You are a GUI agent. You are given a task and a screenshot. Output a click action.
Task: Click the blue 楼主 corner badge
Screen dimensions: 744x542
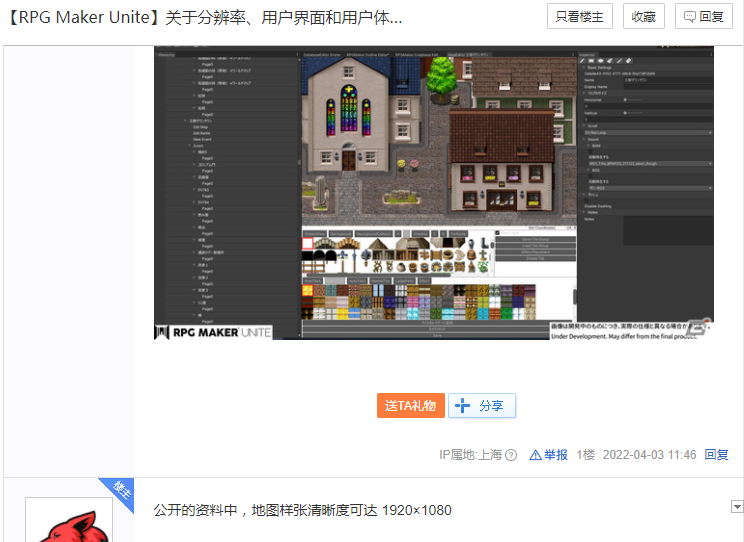[x=120, y=492]
